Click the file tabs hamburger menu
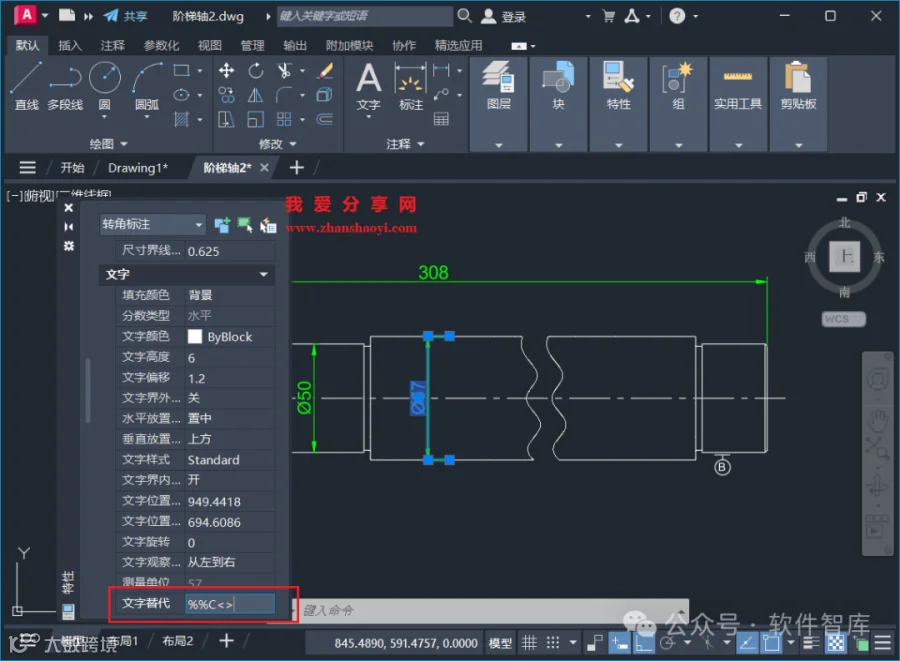Viewport: 900px width, 661px height. pyautogui.click(x=27, y=168)
